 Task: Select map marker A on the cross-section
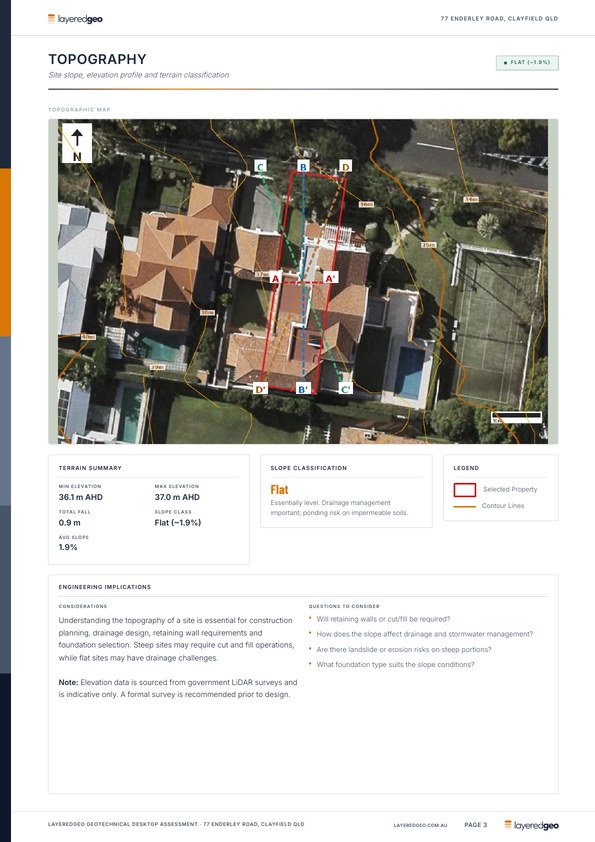coord(275,278)
